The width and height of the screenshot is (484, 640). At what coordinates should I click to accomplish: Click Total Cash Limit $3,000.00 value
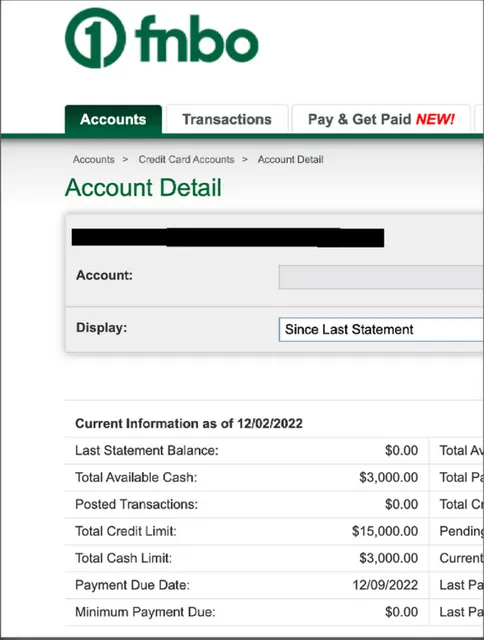click(389, 558)
